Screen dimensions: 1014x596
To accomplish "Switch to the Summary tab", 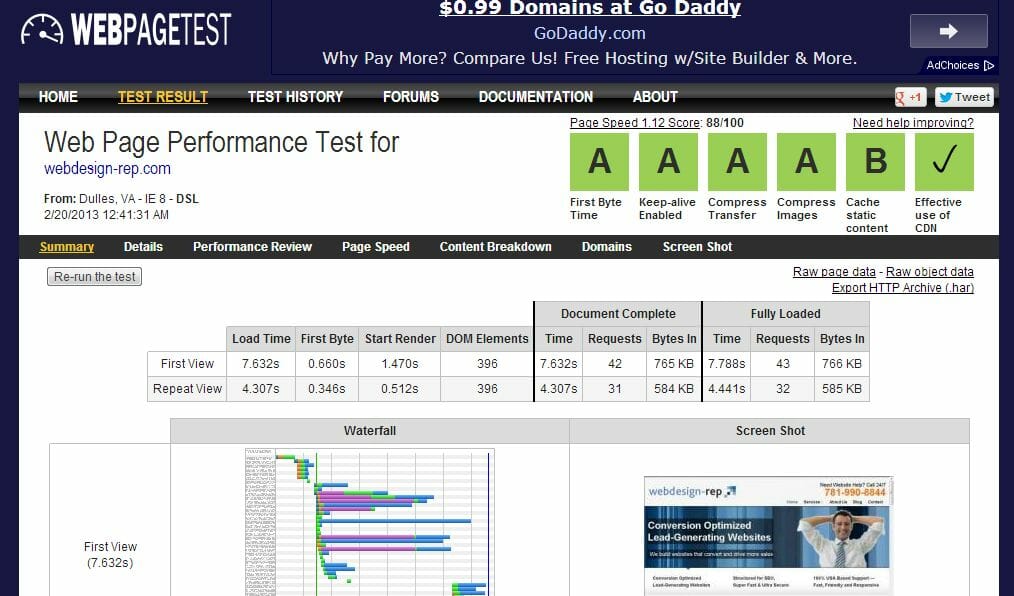I will coord(67,247).
